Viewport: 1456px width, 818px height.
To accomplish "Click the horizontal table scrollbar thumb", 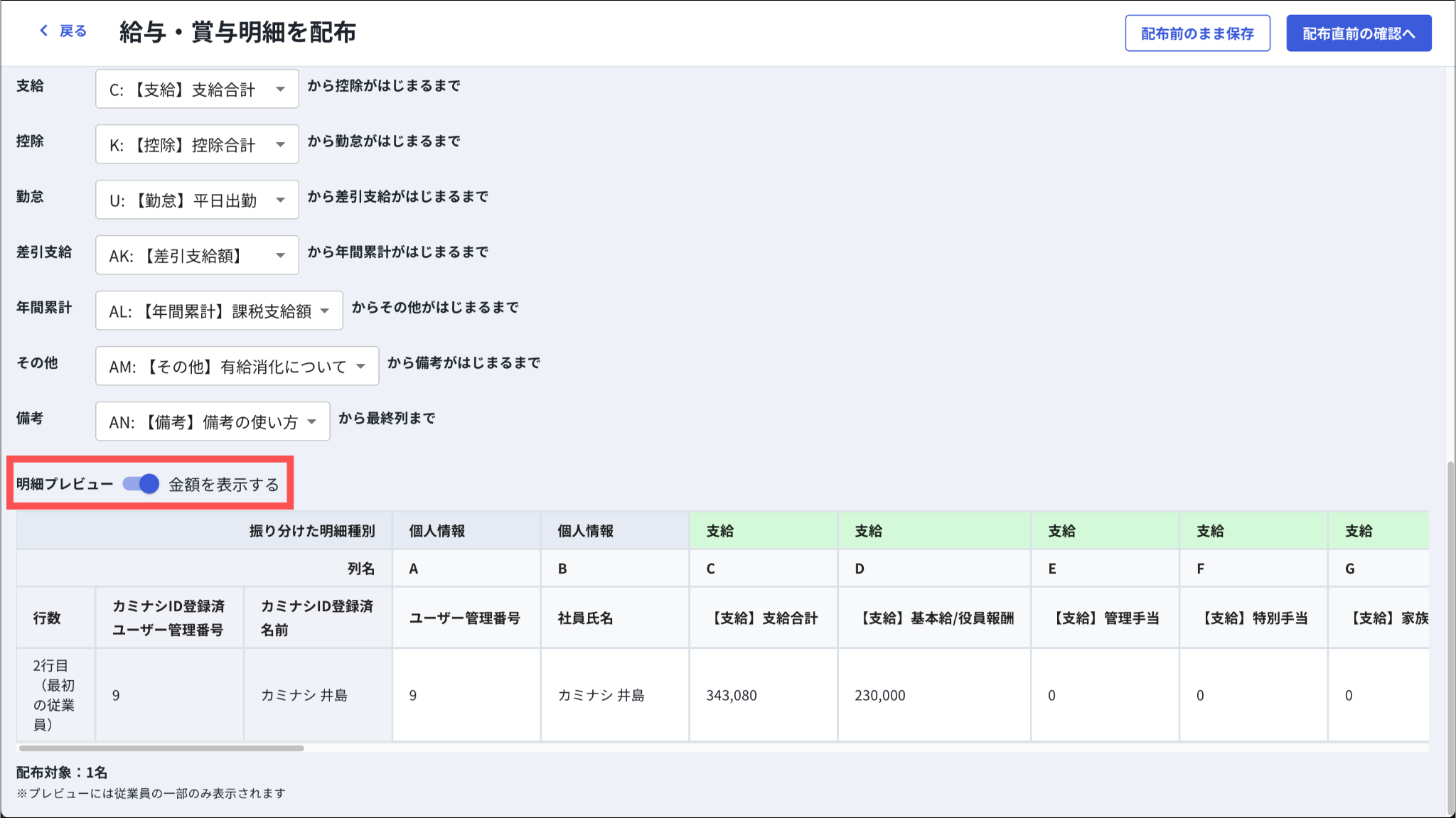I will [x=161, y=748].
